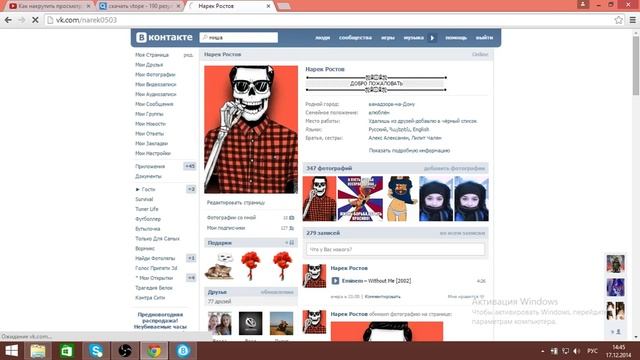
Task: Open Фотографии со мной link
Action: pos(231,218)
